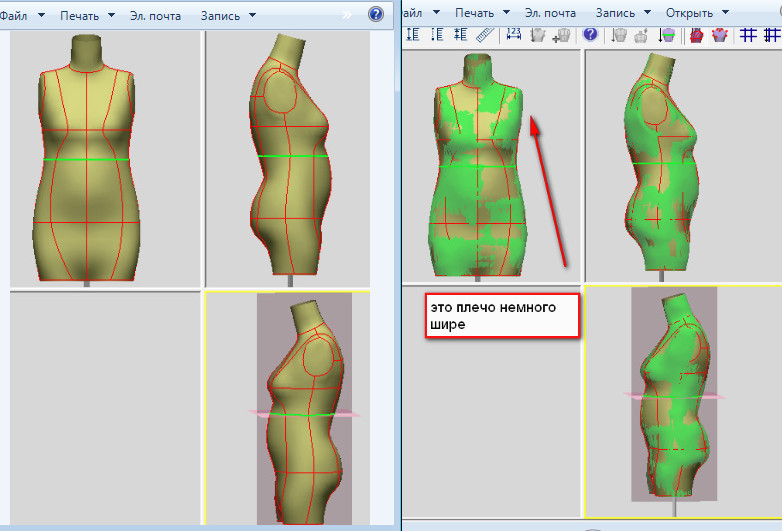Click the grey bust with pencil icon
Screen dimensions: 782x531
[641, 35]
